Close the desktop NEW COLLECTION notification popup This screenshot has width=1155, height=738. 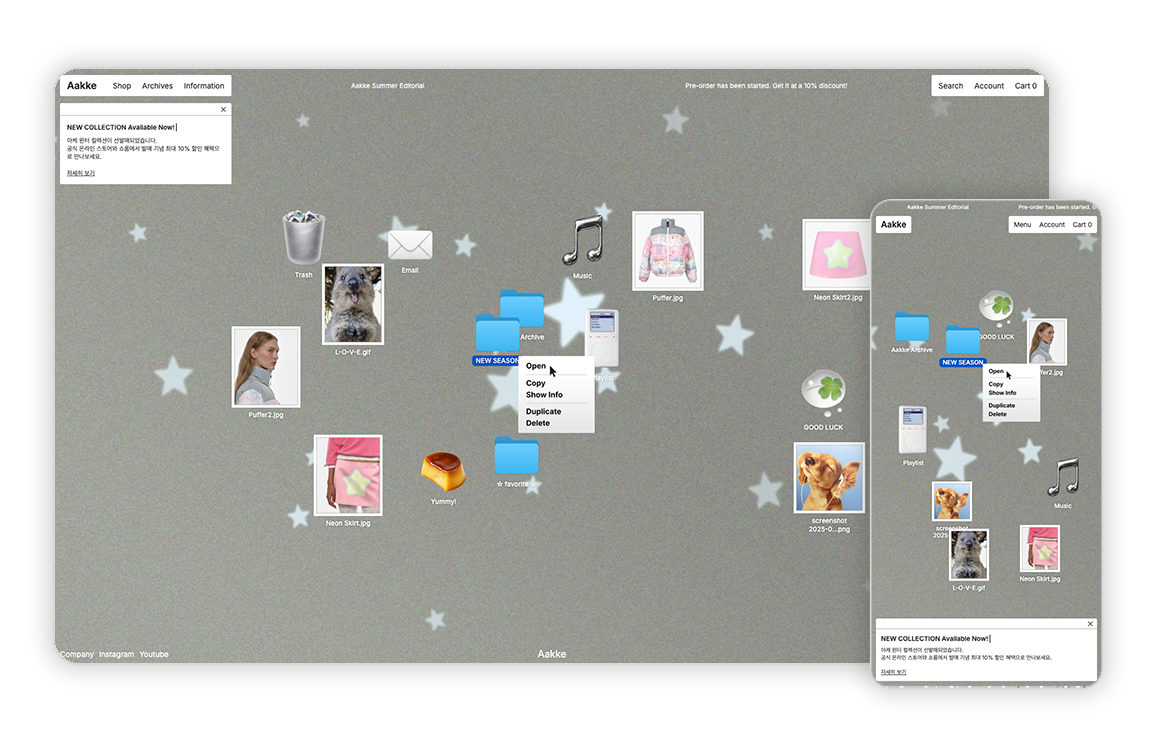pyautogui.click(x=223, y=110)
